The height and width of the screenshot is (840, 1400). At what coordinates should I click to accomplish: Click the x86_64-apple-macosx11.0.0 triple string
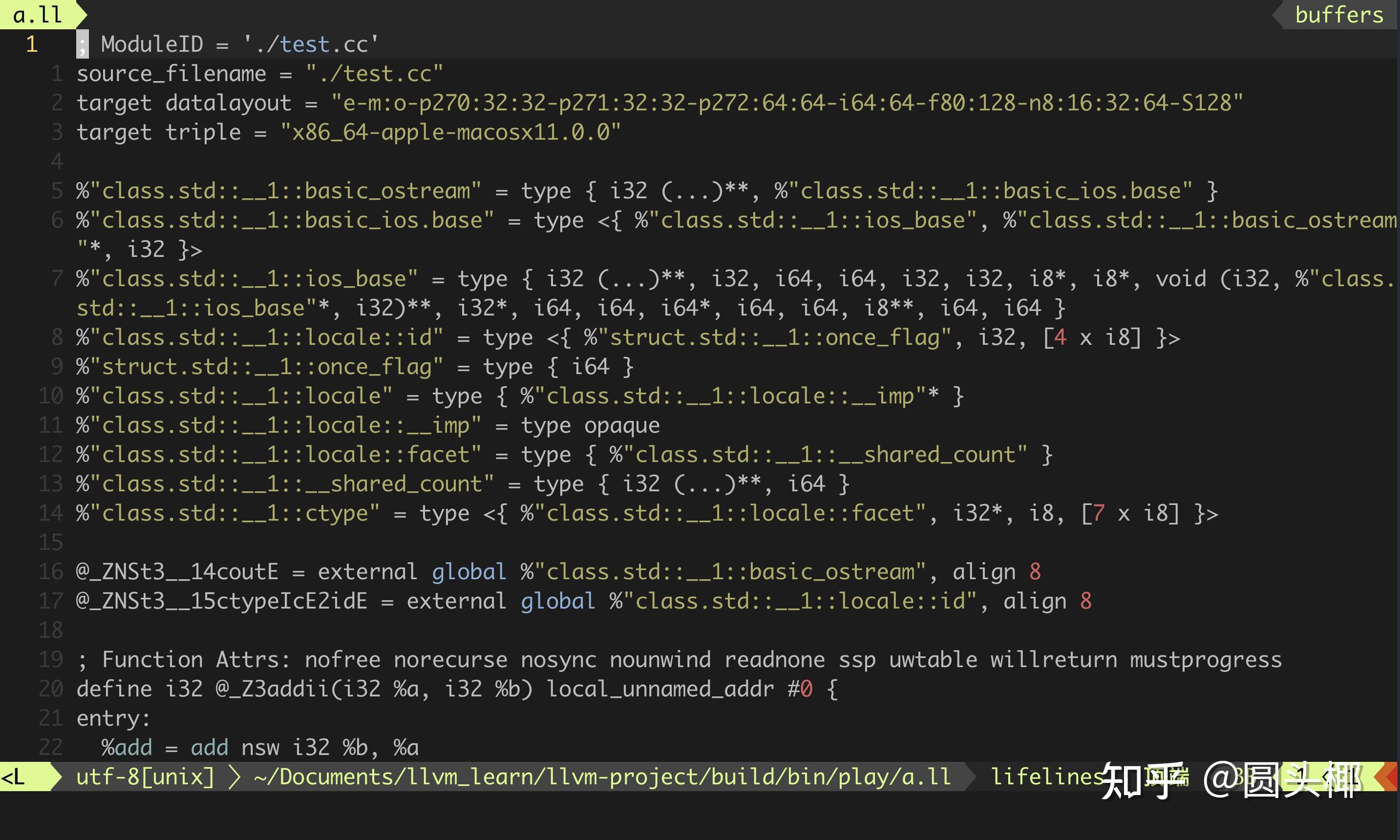click(450, 132)
